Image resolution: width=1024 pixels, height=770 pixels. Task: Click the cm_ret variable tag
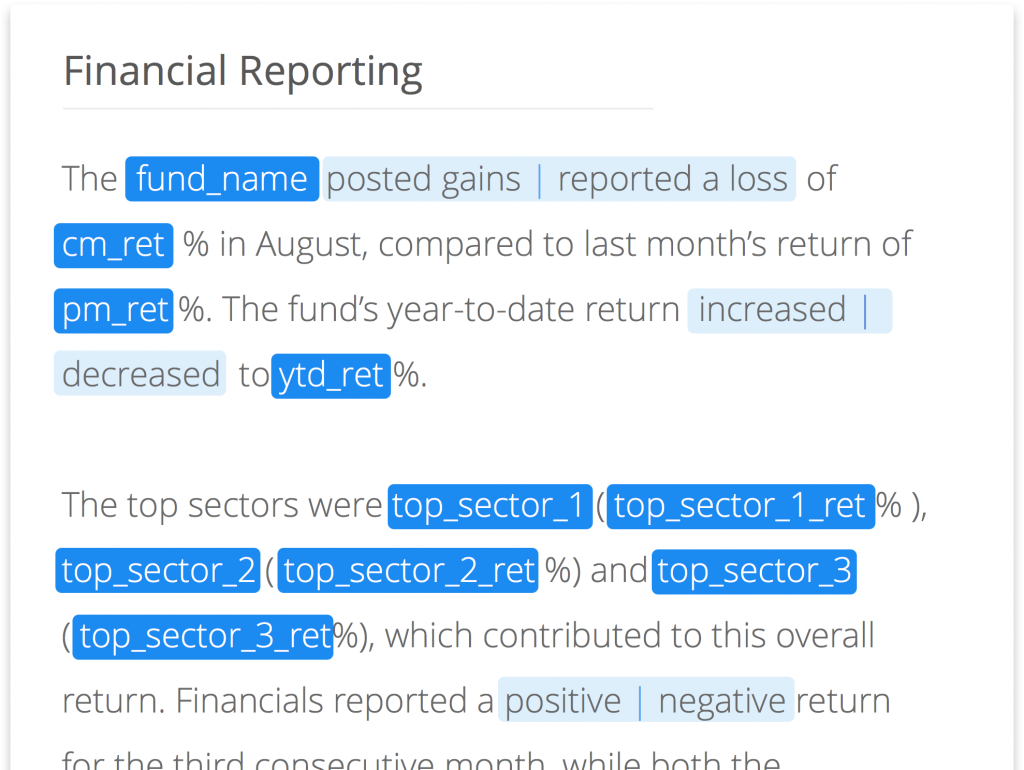[113, 245]
